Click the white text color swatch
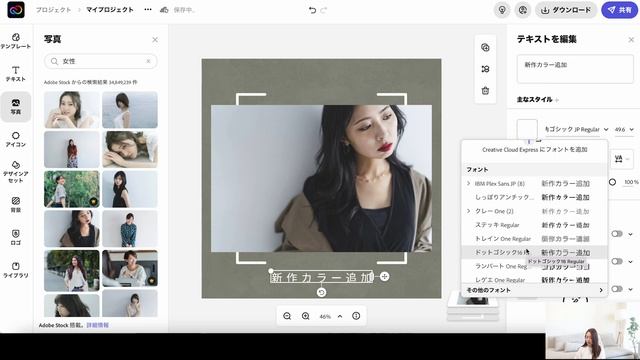The image size is (640, 360). (x=527, y=129)
